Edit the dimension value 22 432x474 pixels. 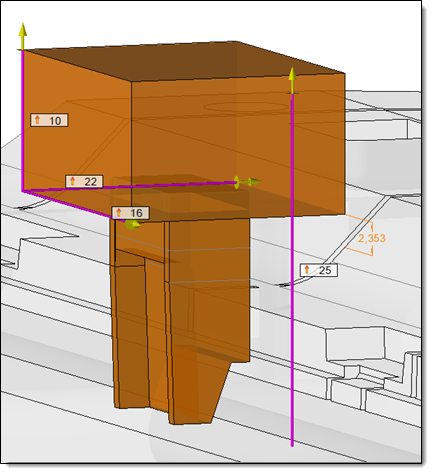tap(90, 182)
